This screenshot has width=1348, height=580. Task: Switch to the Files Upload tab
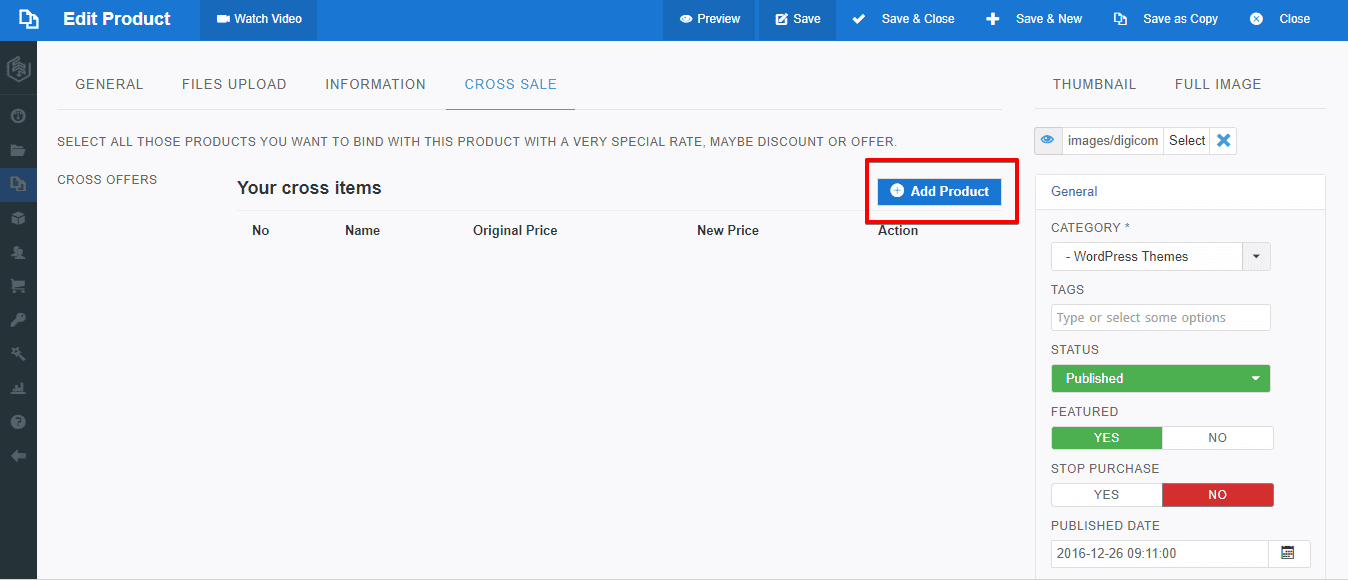[234, 85]
